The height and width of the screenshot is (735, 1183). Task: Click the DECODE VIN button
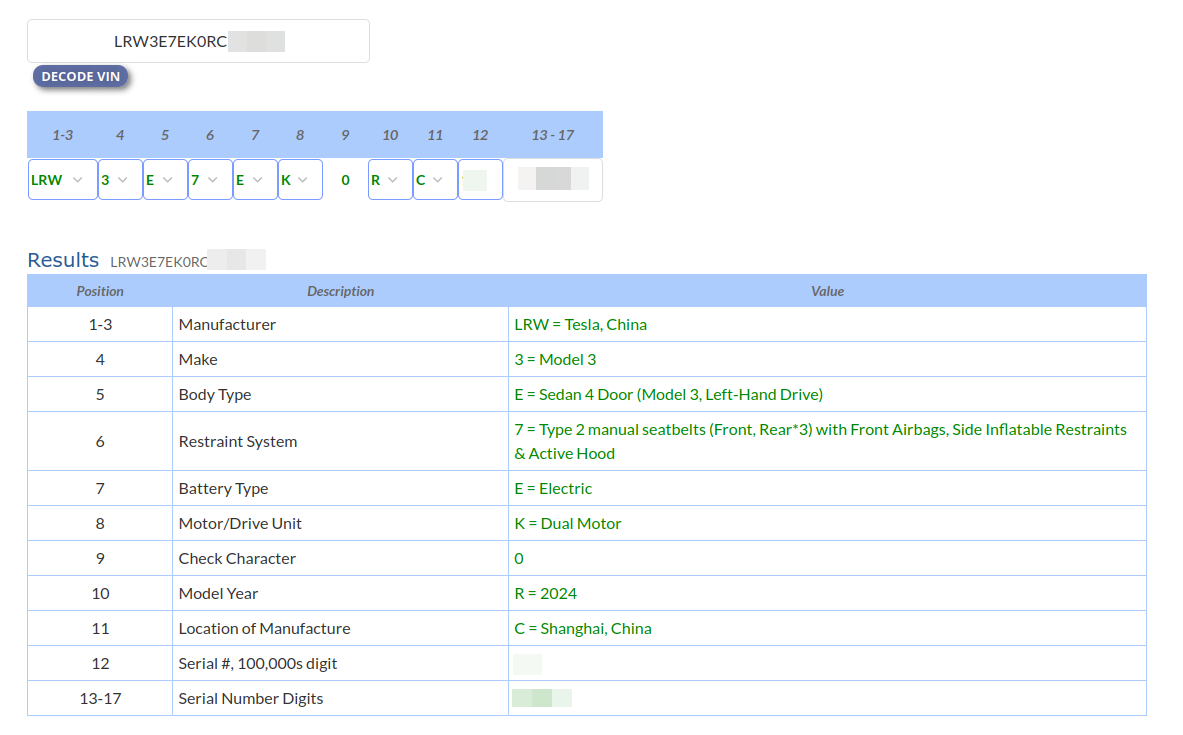pos(80,77)
